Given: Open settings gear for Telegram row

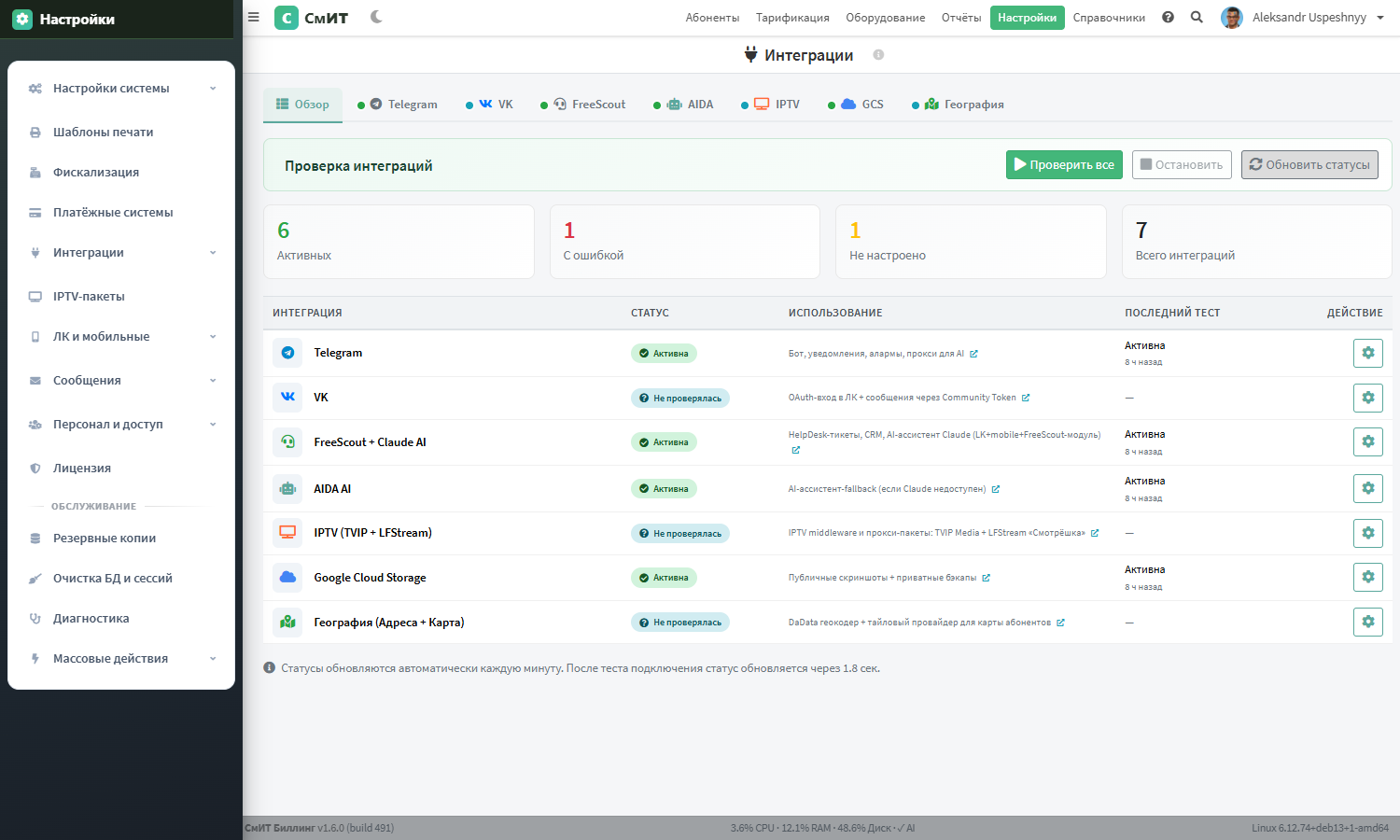Looking at the screenshot, I should pos(1368,353).
